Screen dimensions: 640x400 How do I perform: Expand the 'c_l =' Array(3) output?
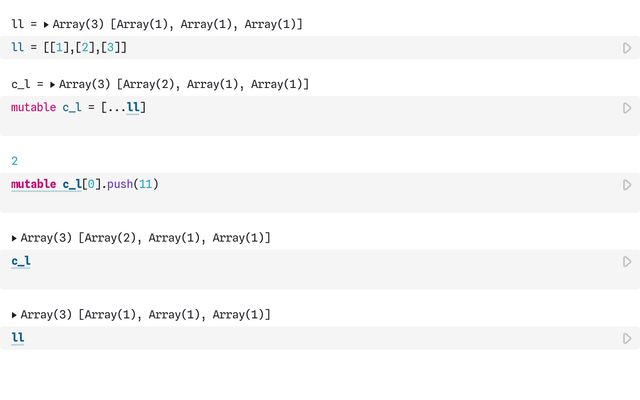click(52, 85)
